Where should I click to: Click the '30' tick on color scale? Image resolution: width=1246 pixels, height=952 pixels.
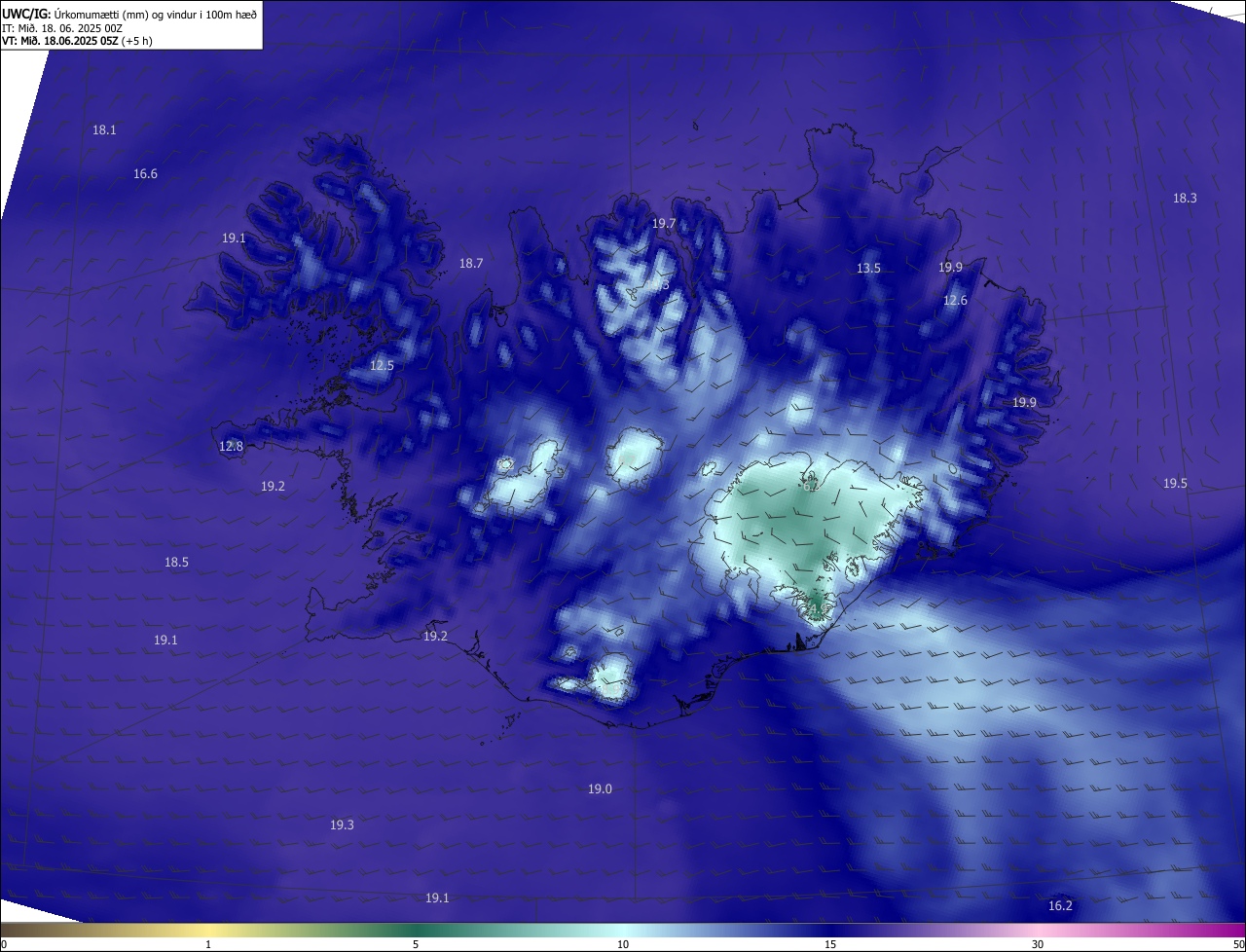[1038, 944]
